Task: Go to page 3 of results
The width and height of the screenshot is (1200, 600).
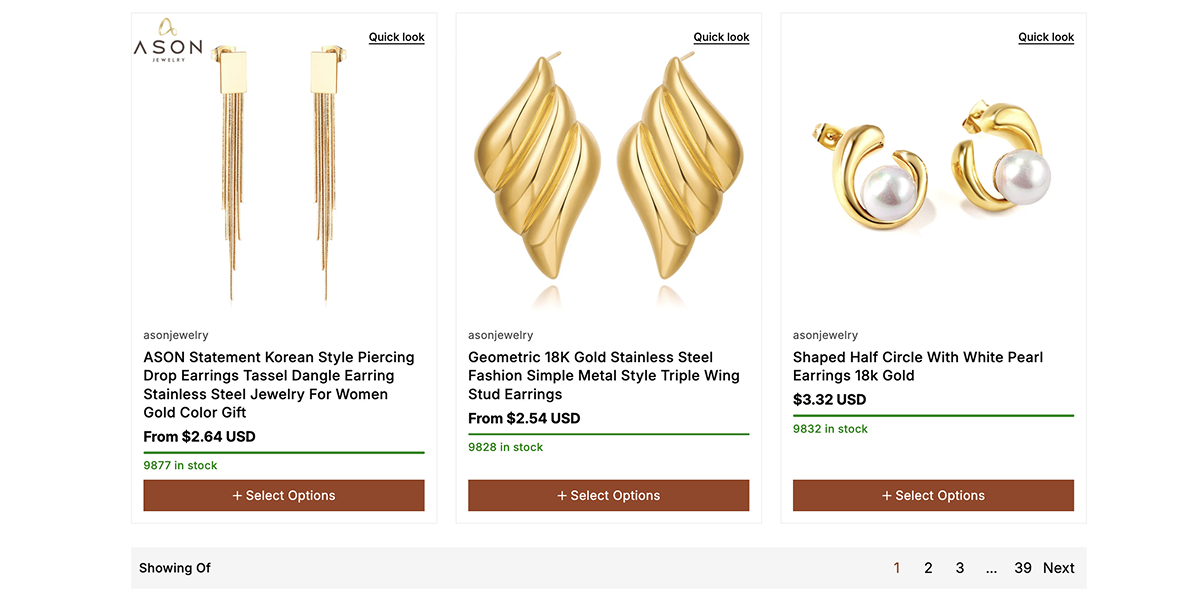Action: pyautogui.click(x=960, y=568)
